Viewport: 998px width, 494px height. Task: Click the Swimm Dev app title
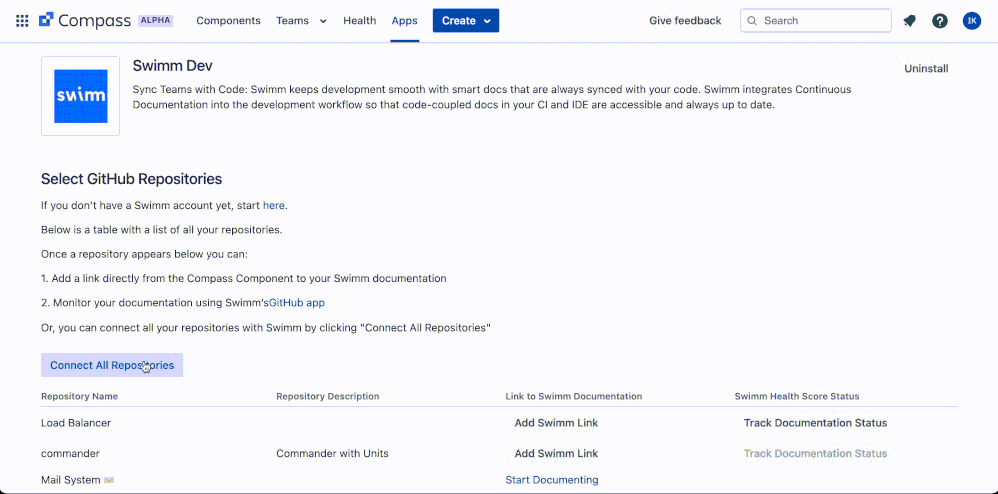(x=172, y=66)
